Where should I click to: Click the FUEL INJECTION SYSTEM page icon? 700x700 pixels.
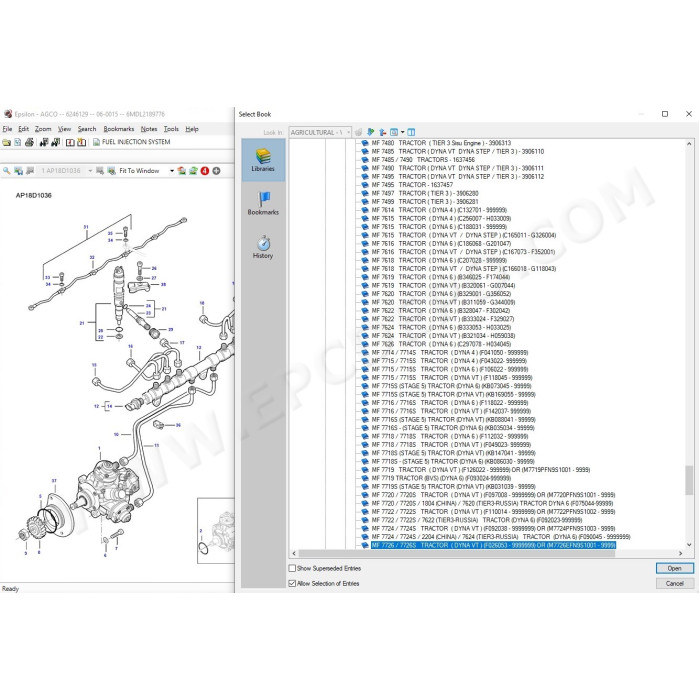[96, 142]
